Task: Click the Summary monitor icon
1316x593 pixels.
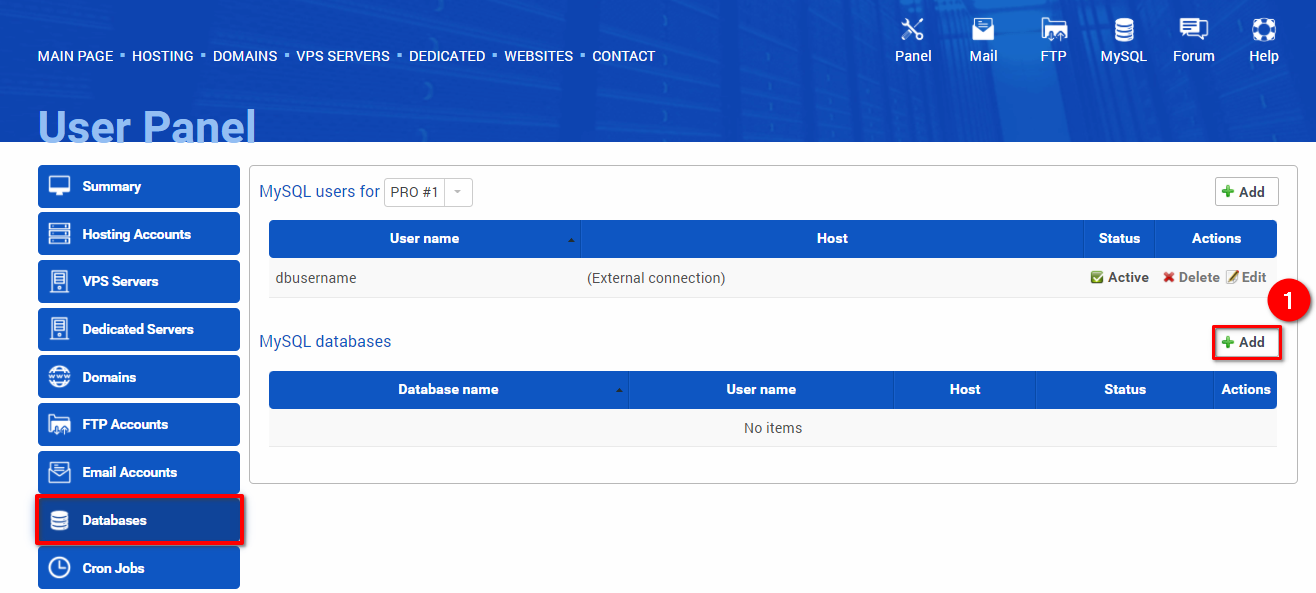Action: coord(60,186)
